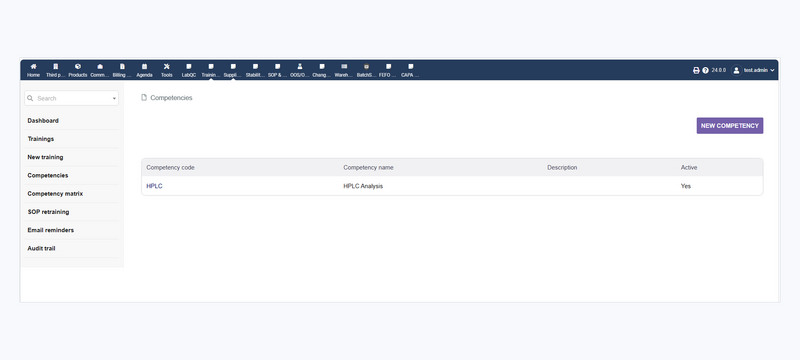Image resolution: width=800 pixels, height=360 pixels.
Task: Sort by Active column header
Action: 689,167
